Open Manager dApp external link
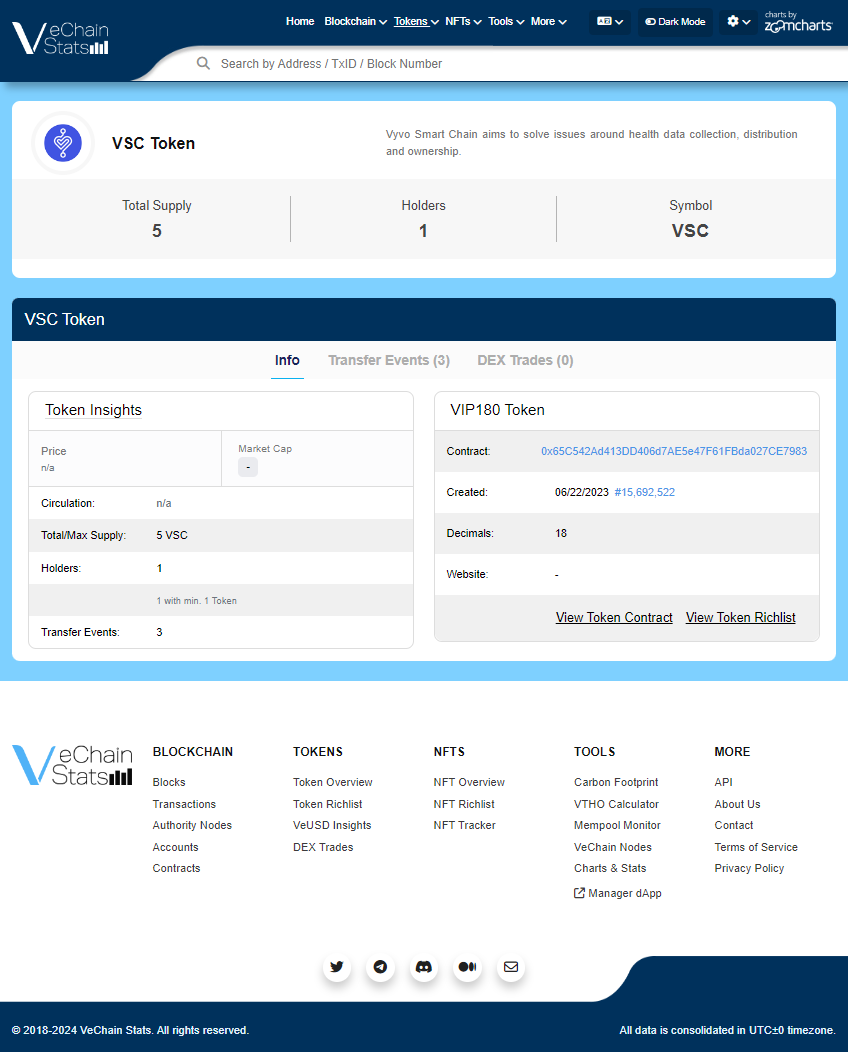 (618, 894)
